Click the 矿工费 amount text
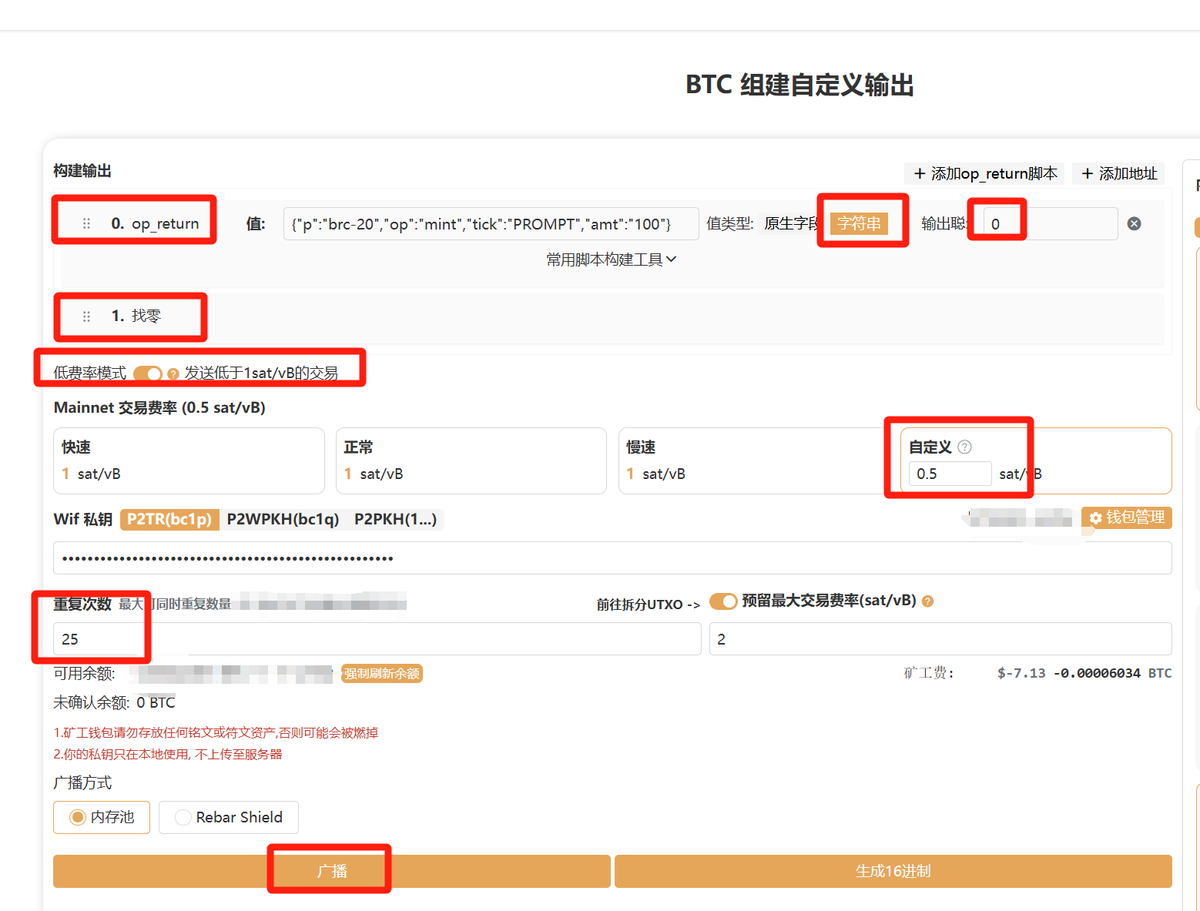The width and height of the screenshot is (1200, 911). (1084, 673)
